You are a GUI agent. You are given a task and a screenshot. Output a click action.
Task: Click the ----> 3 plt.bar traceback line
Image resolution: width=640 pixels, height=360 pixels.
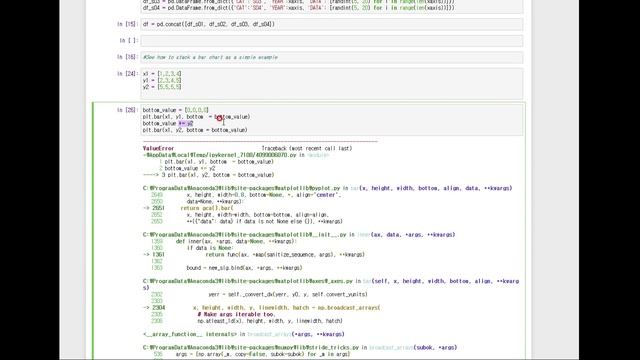coord(209,175)
